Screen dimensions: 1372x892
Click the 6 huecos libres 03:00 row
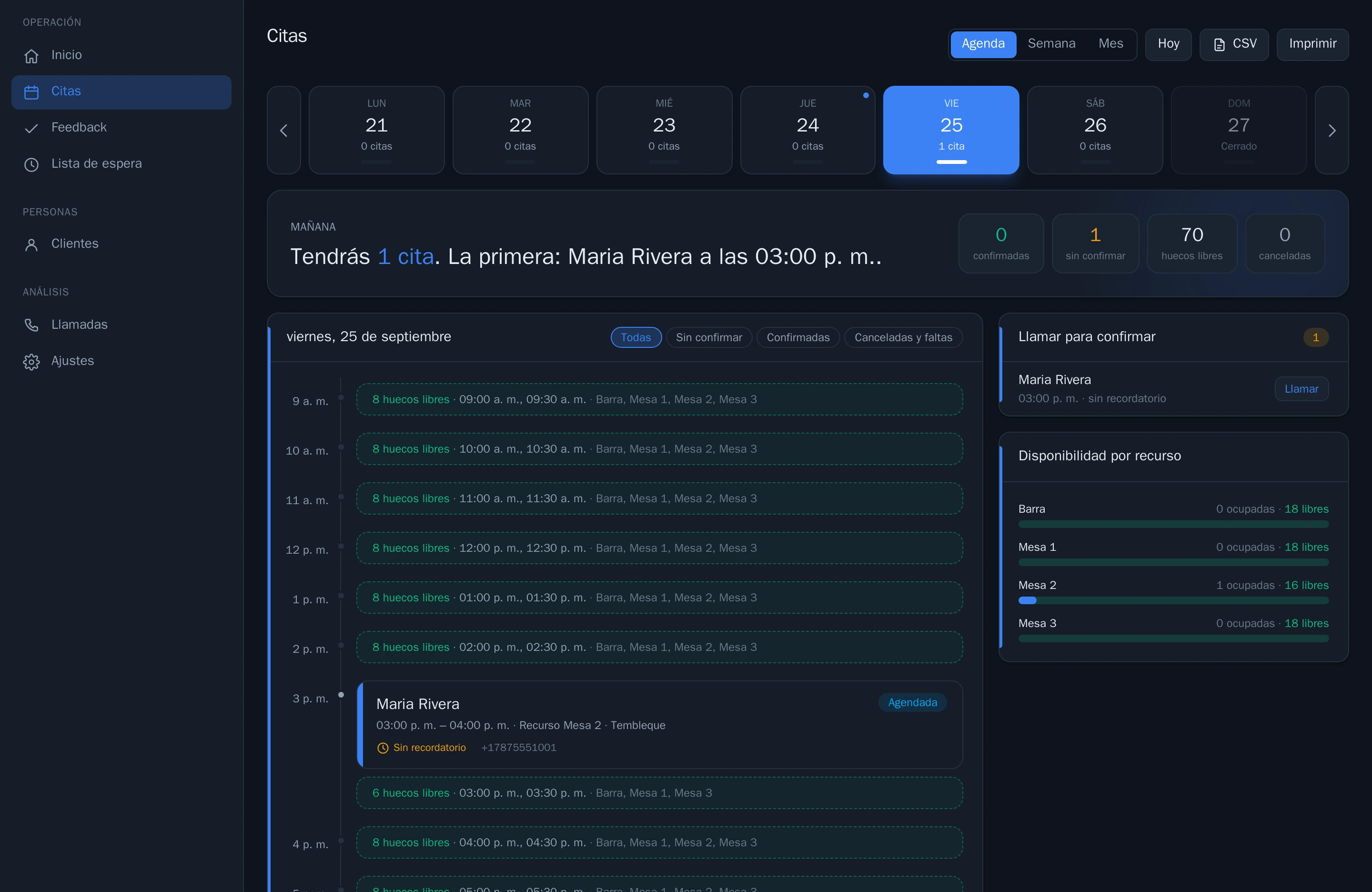coord(659,793)
